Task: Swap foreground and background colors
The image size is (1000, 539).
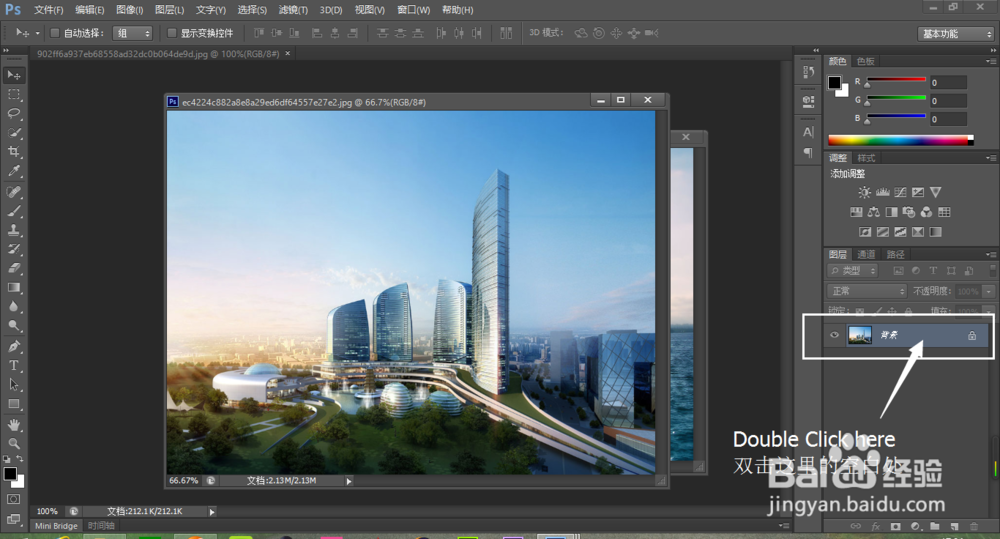Action: click(x=20, y=459)
